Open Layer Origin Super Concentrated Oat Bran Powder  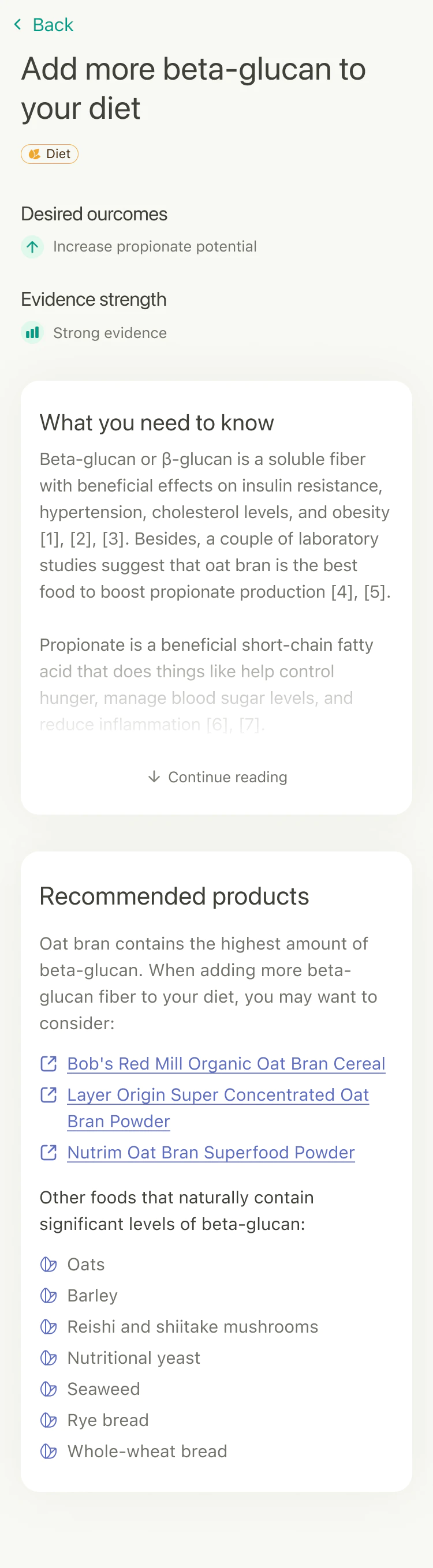[218, 1108]
